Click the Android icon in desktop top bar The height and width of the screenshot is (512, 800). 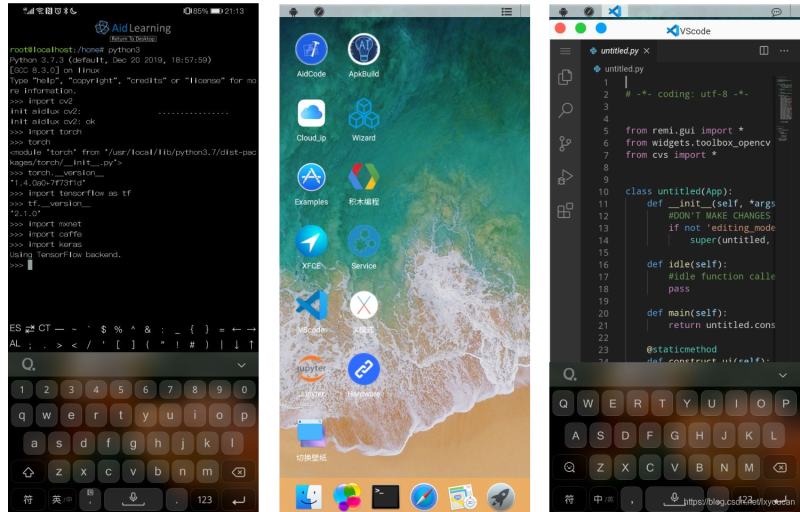click(293, 11)
